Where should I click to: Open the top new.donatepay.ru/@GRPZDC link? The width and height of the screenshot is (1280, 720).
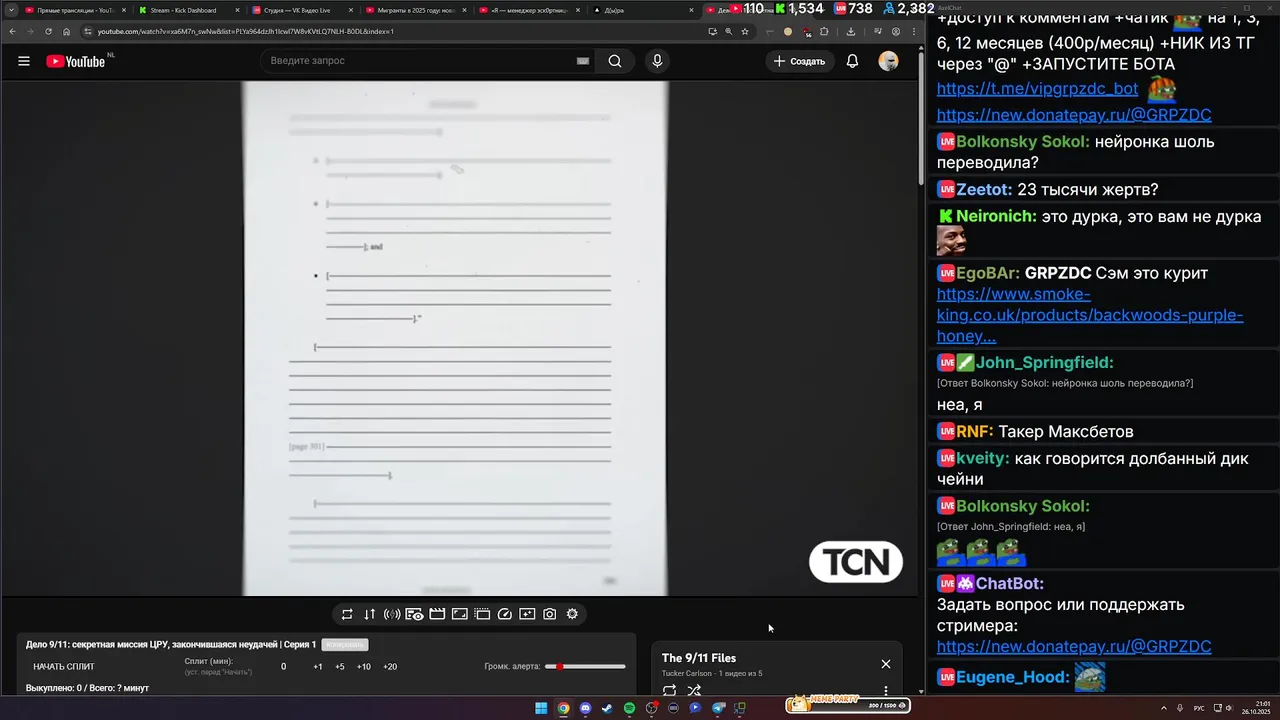[1074, 115]
